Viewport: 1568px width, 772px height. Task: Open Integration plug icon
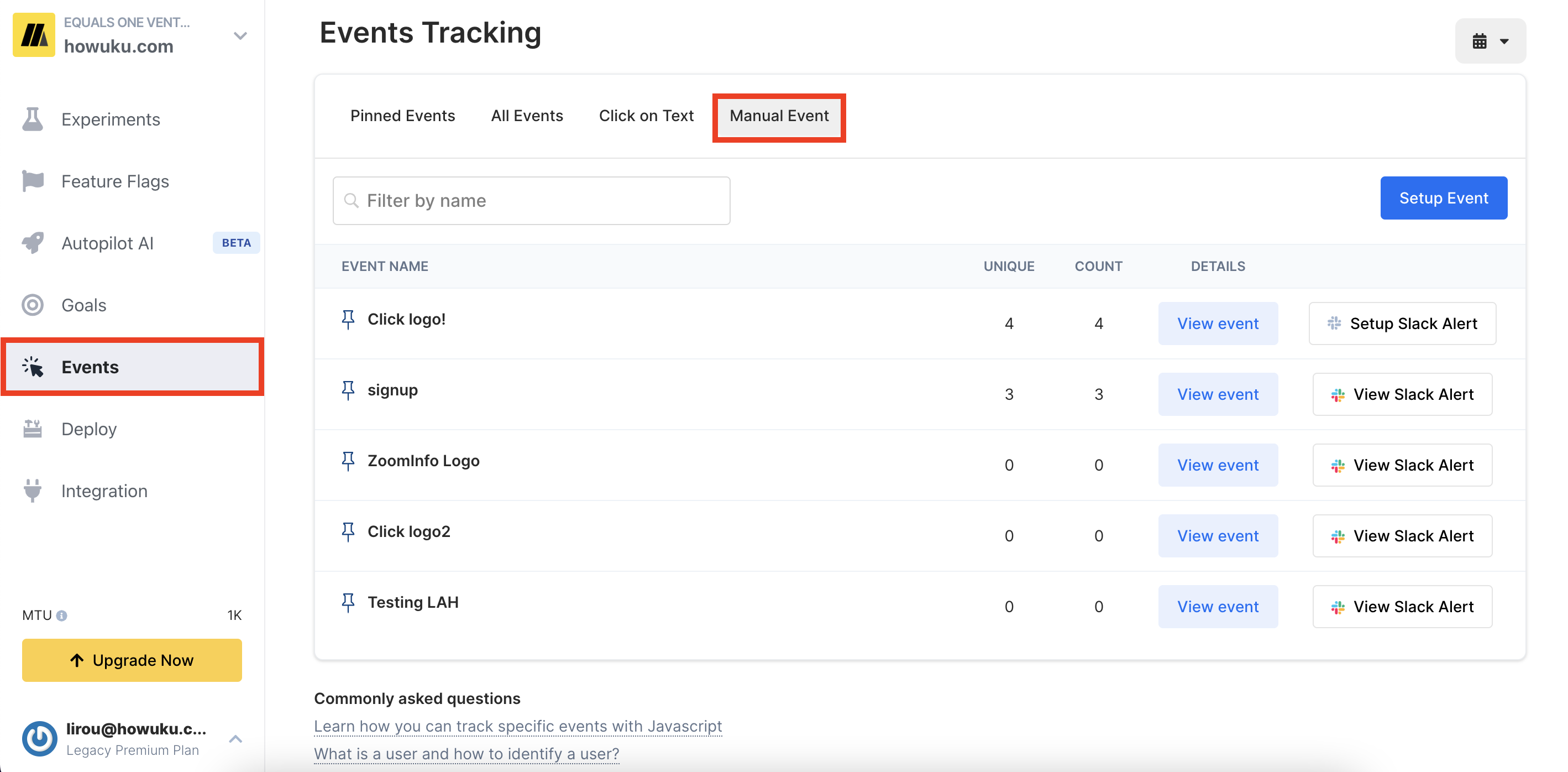[x=33, y=491]
